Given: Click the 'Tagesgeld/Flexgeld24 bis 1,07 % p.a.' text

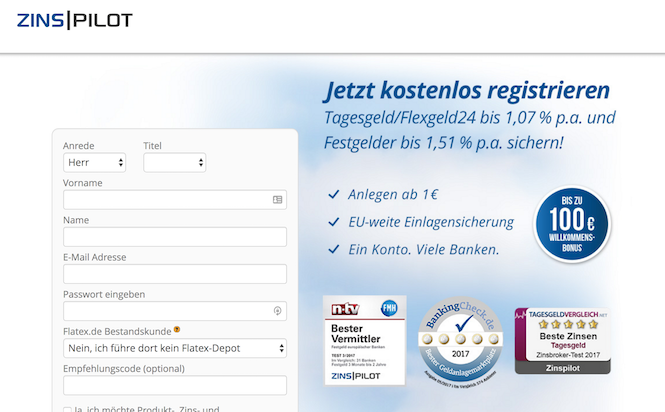Looking at the screenshot, I should pos(453,118).
